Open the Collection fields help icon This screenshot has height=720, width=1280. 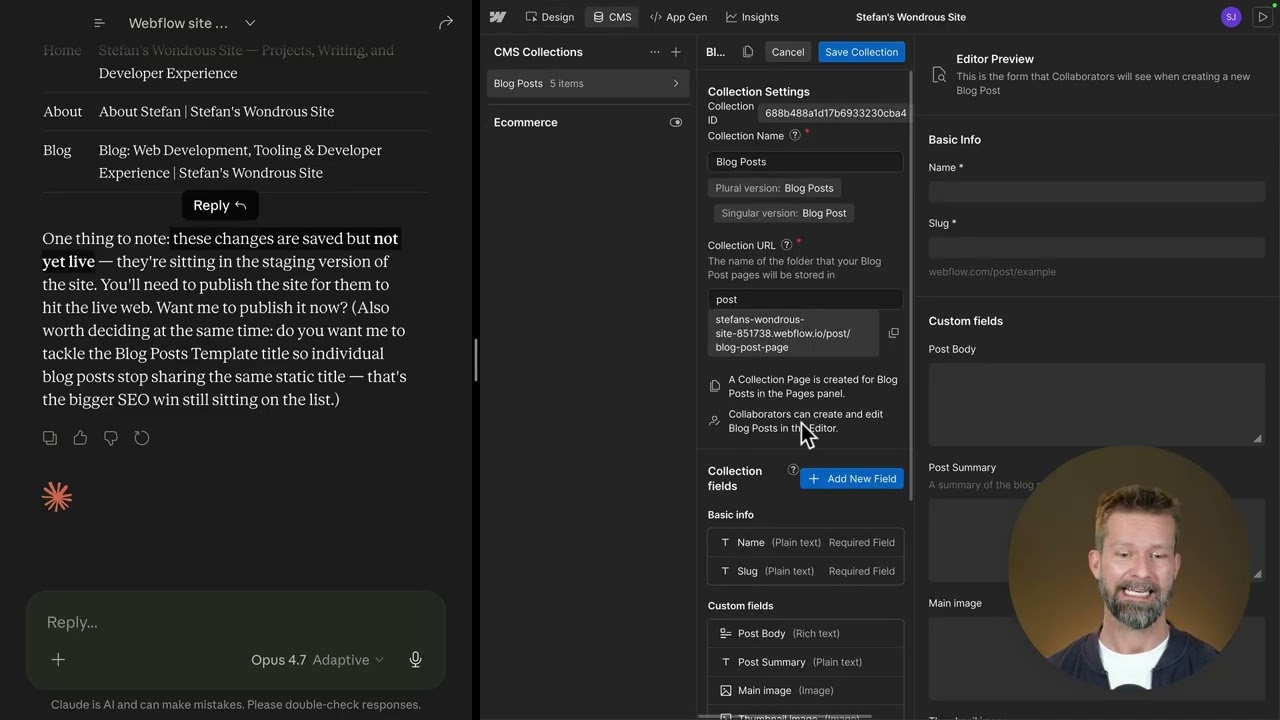click(793, 470)
